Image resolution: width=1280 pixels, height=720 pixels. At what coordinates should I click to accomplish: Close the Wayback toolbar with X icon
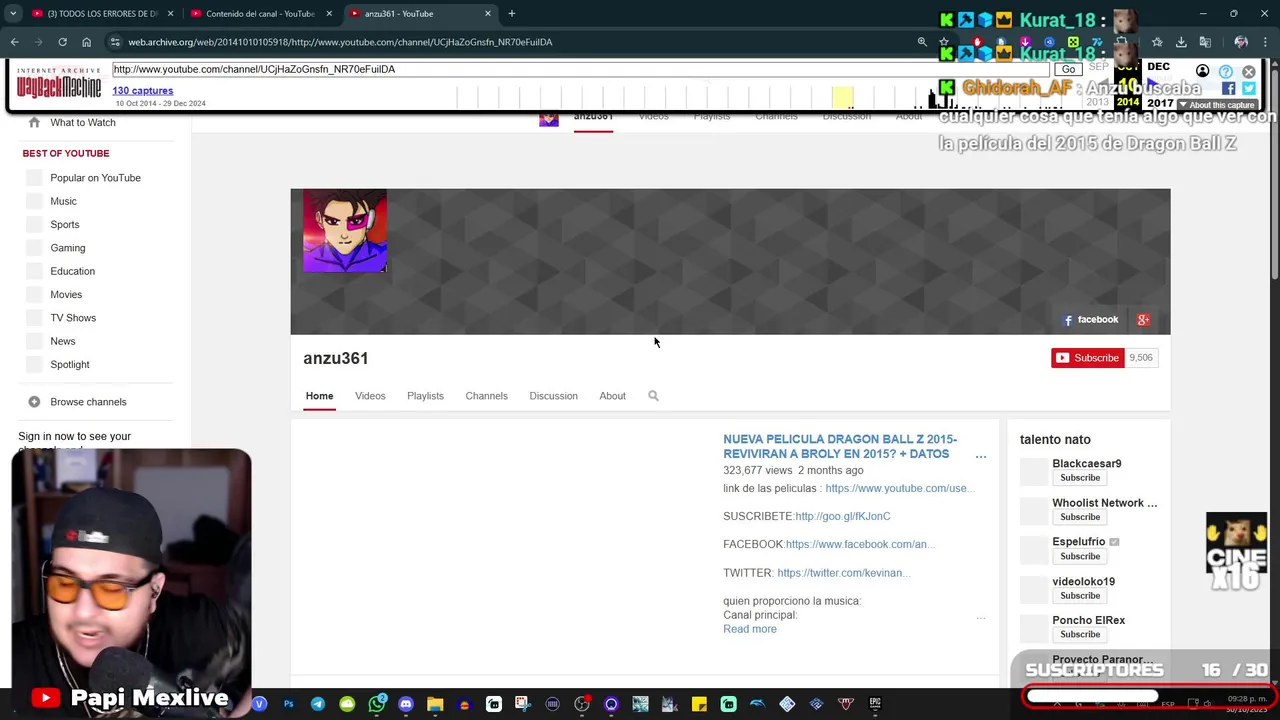[1249, 72]
